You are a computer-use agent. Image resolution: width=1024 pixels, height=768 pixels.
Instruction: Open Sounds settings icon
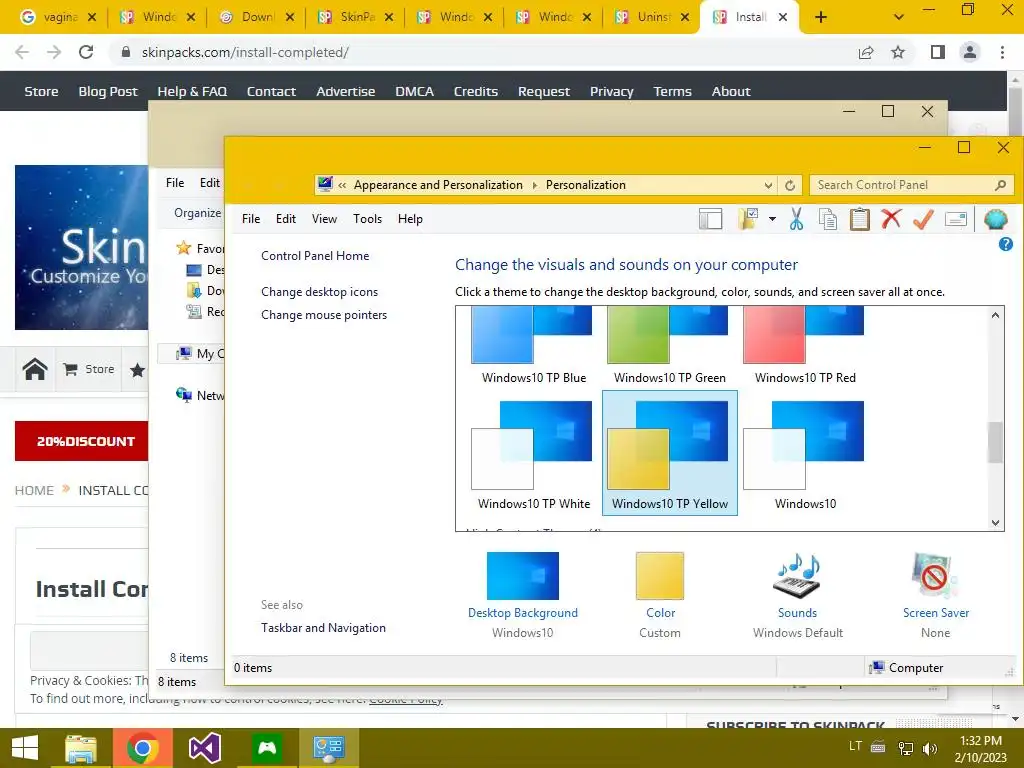click(x=797, y=575)
